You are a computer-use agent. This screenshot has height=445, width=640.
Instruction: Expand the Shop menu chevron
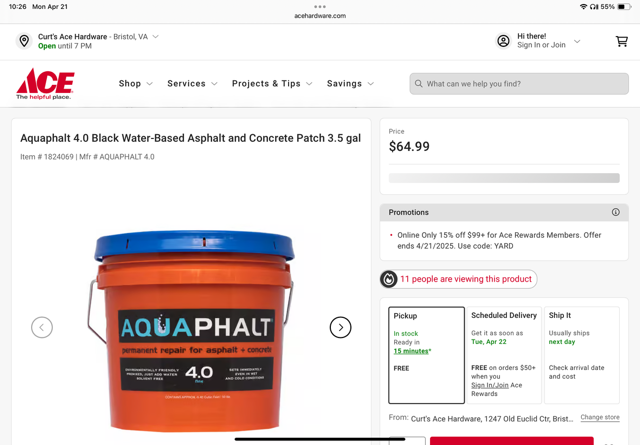[x=150, y=84]
